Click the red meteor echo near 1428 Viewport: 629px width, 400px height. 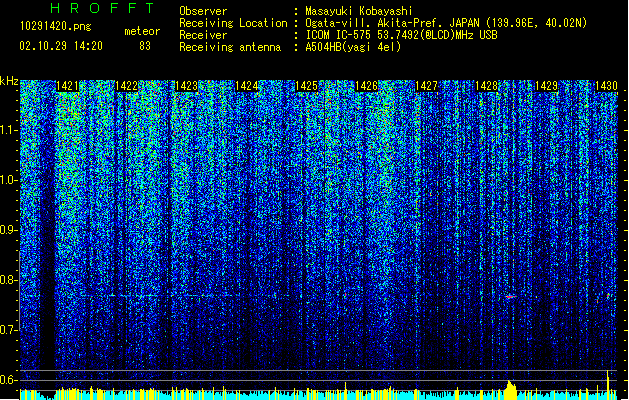click(511, 296)
